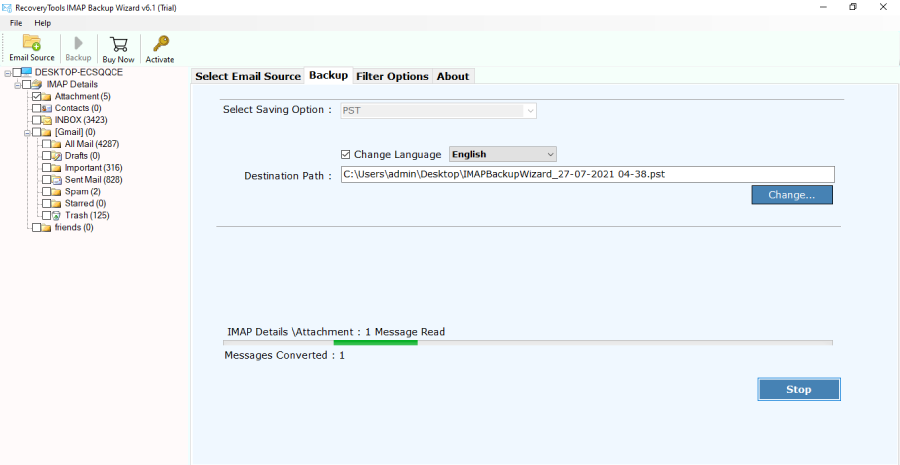Open the English language dropdown
The width and height of the screenshot is (900, 465).
tap(502, 154)
